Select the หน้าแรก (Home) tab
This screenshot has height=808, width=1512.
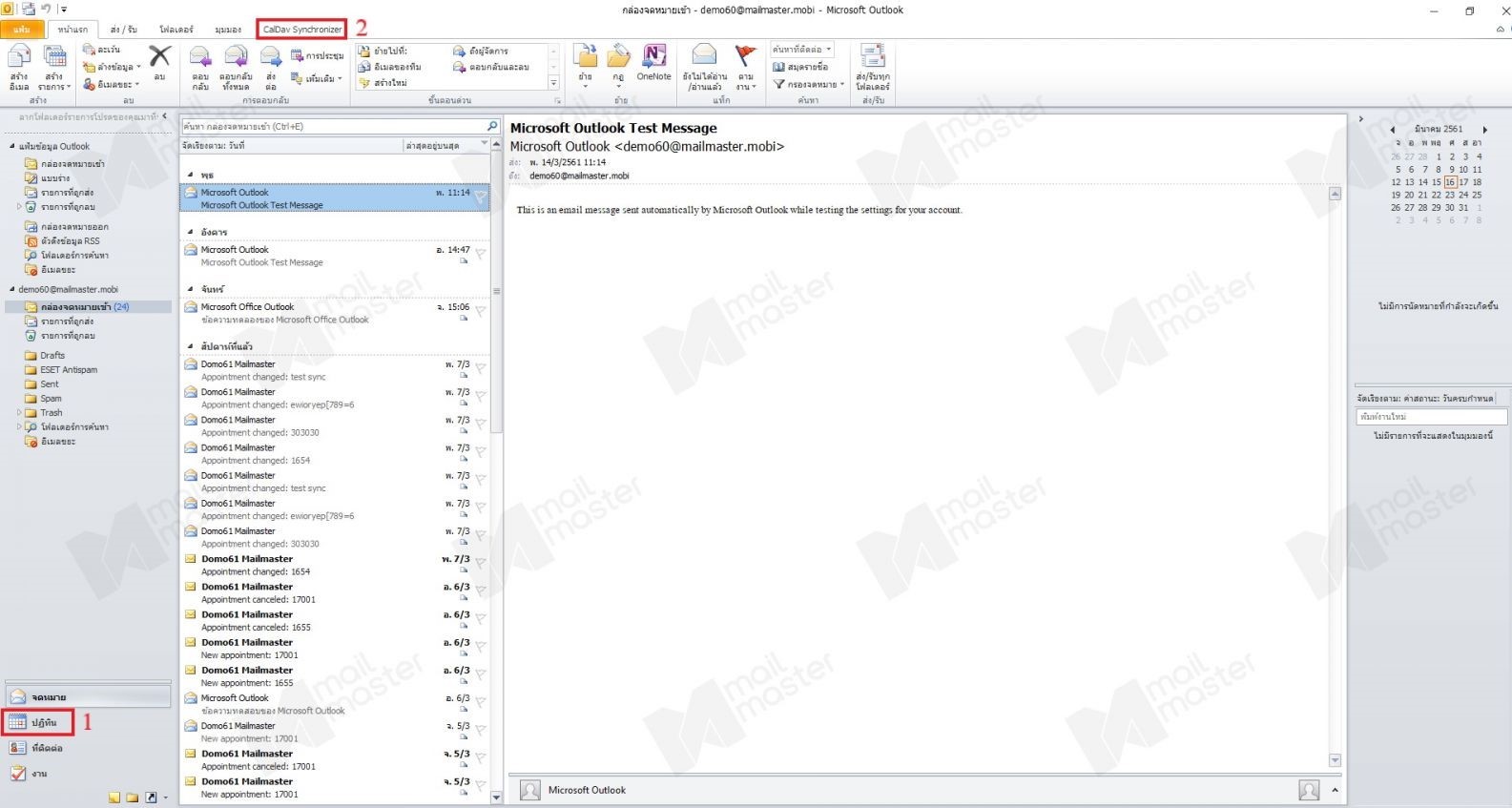(72, 30)
